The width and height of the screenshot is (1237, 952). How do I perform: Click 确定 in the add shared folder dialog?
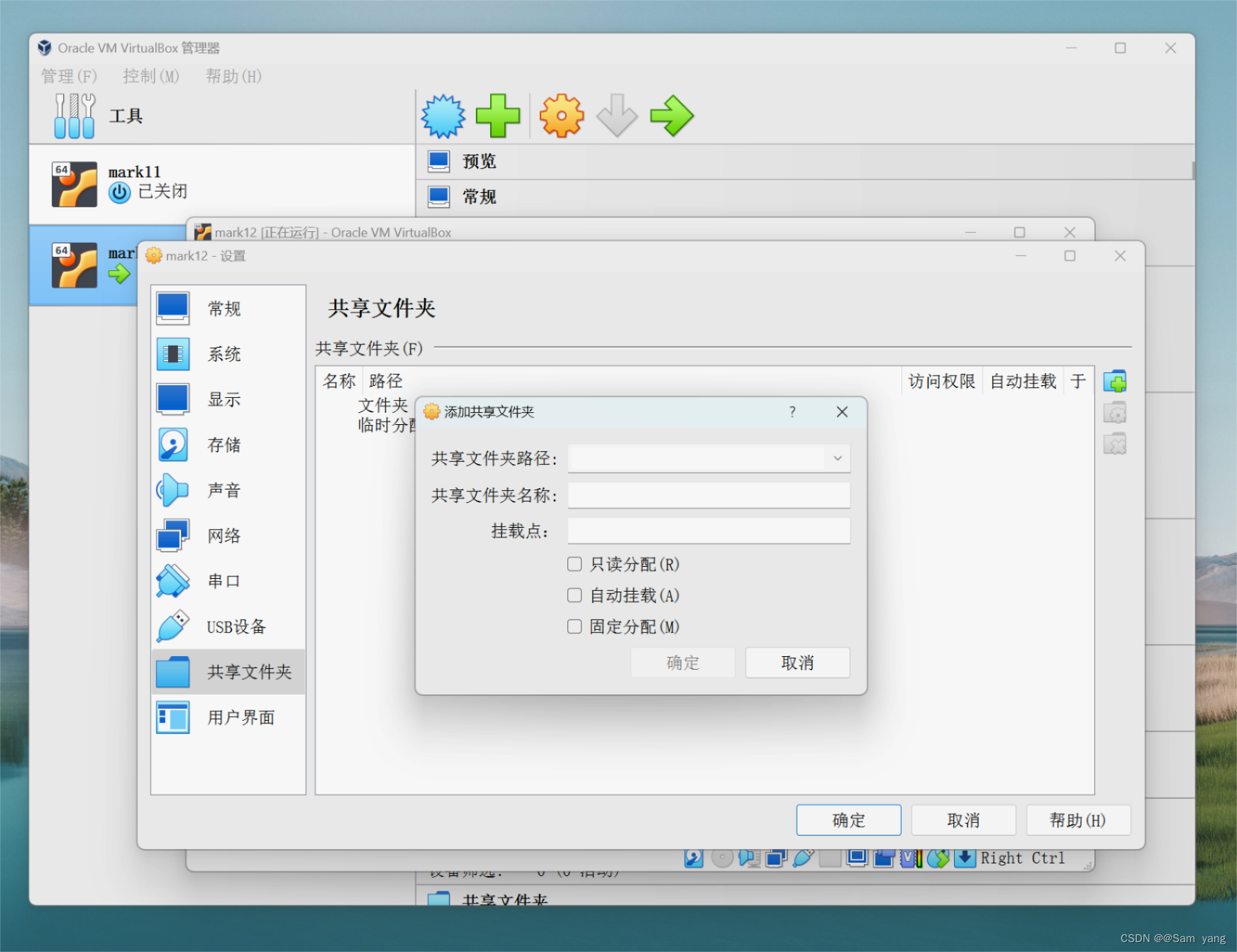click(x=683, y=663)
